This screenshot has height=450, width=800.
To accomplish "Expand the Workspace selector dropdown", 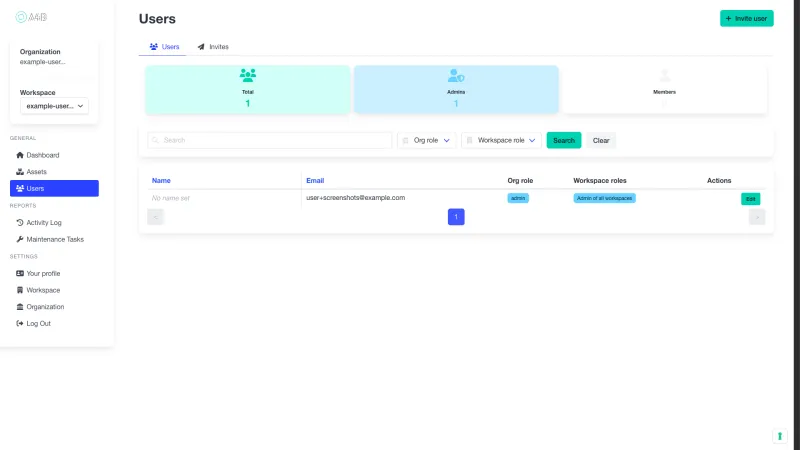I will click(x=54, y=106).
